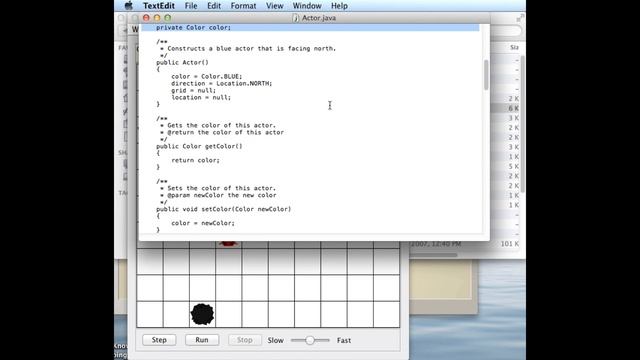Viewport: 640px width, 360px height.
Task: Open the Help menu
Action: (339, 6)
